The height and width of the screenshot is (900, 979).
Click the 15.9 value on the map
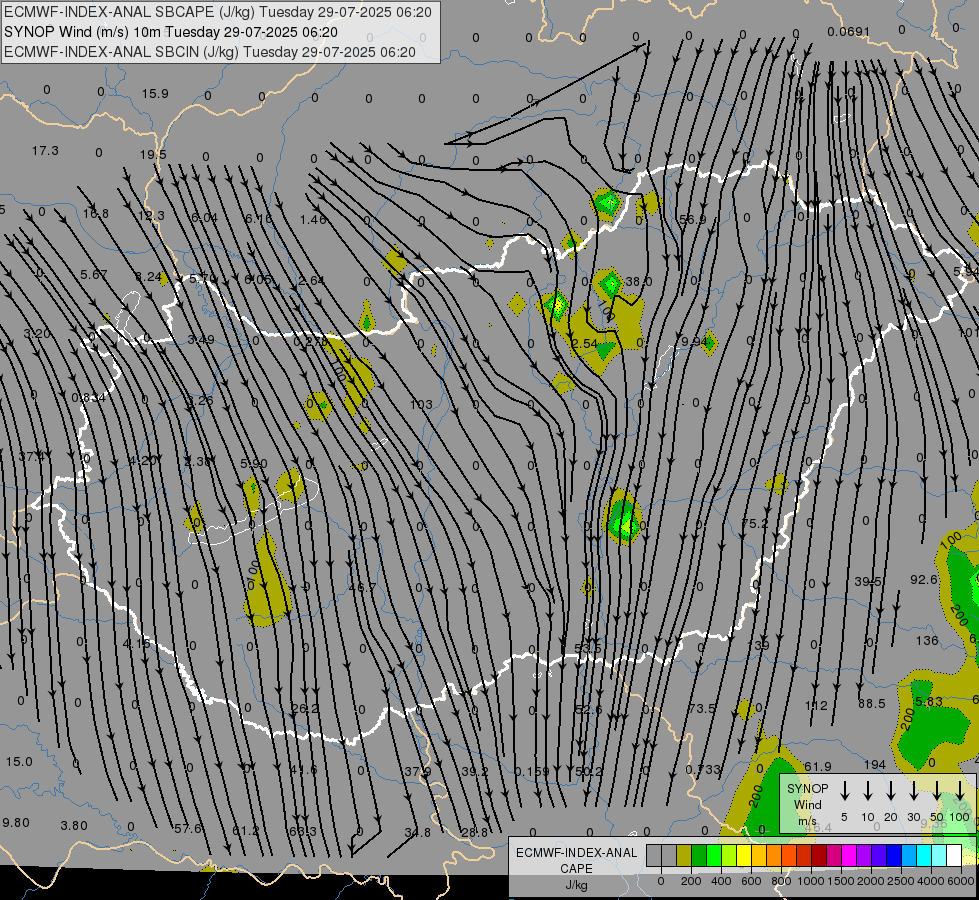click(155, 94)
